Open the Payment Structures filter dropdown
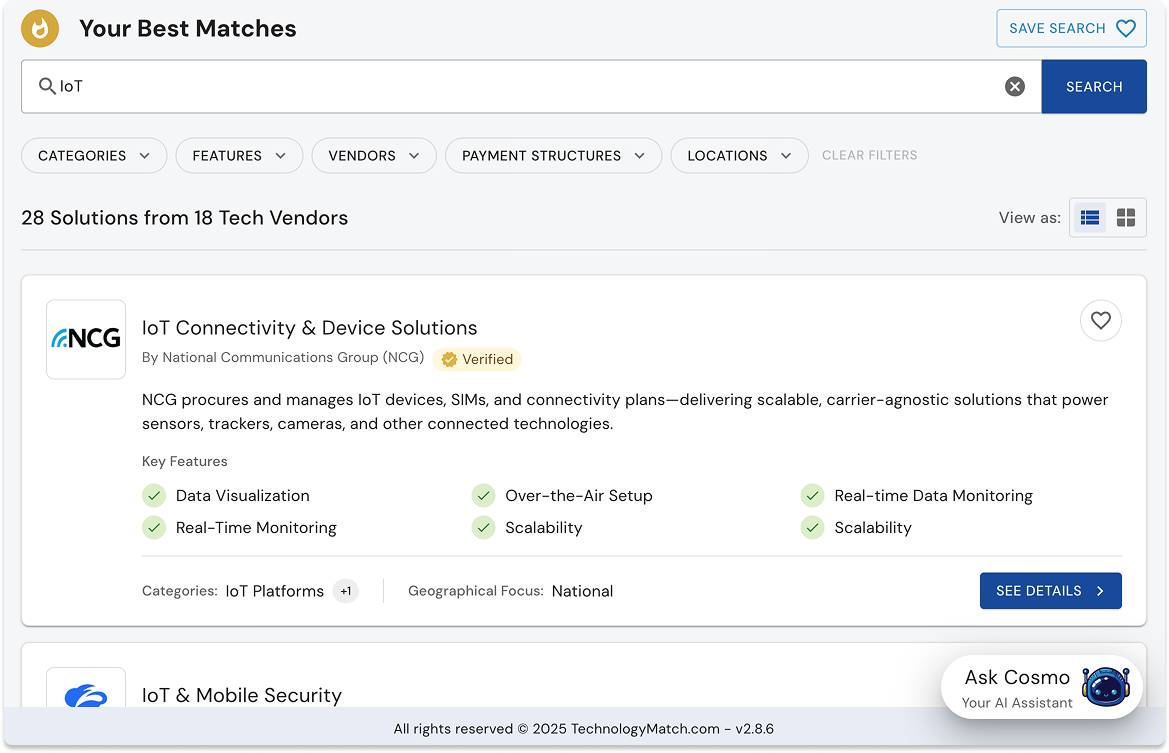Viewport: 1169px width, 753px height. (553, 156)
